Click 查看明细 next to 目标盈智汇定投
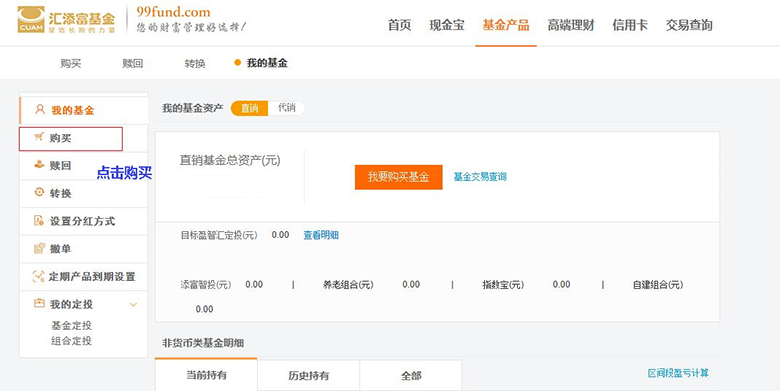Screen dimensions: 780x391 pos(321,235)
